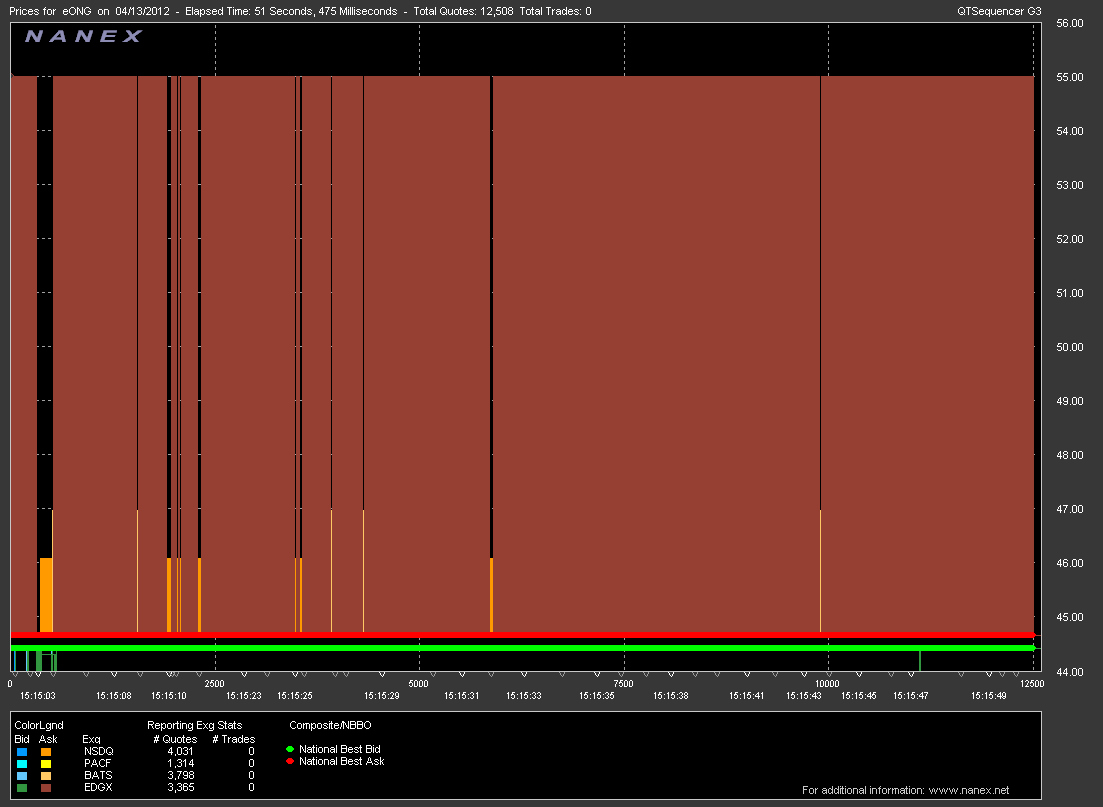Click the 15:15:49 time label
Image resolution: width=1103 pixels, height=807 pixels.
coord(988,696)
